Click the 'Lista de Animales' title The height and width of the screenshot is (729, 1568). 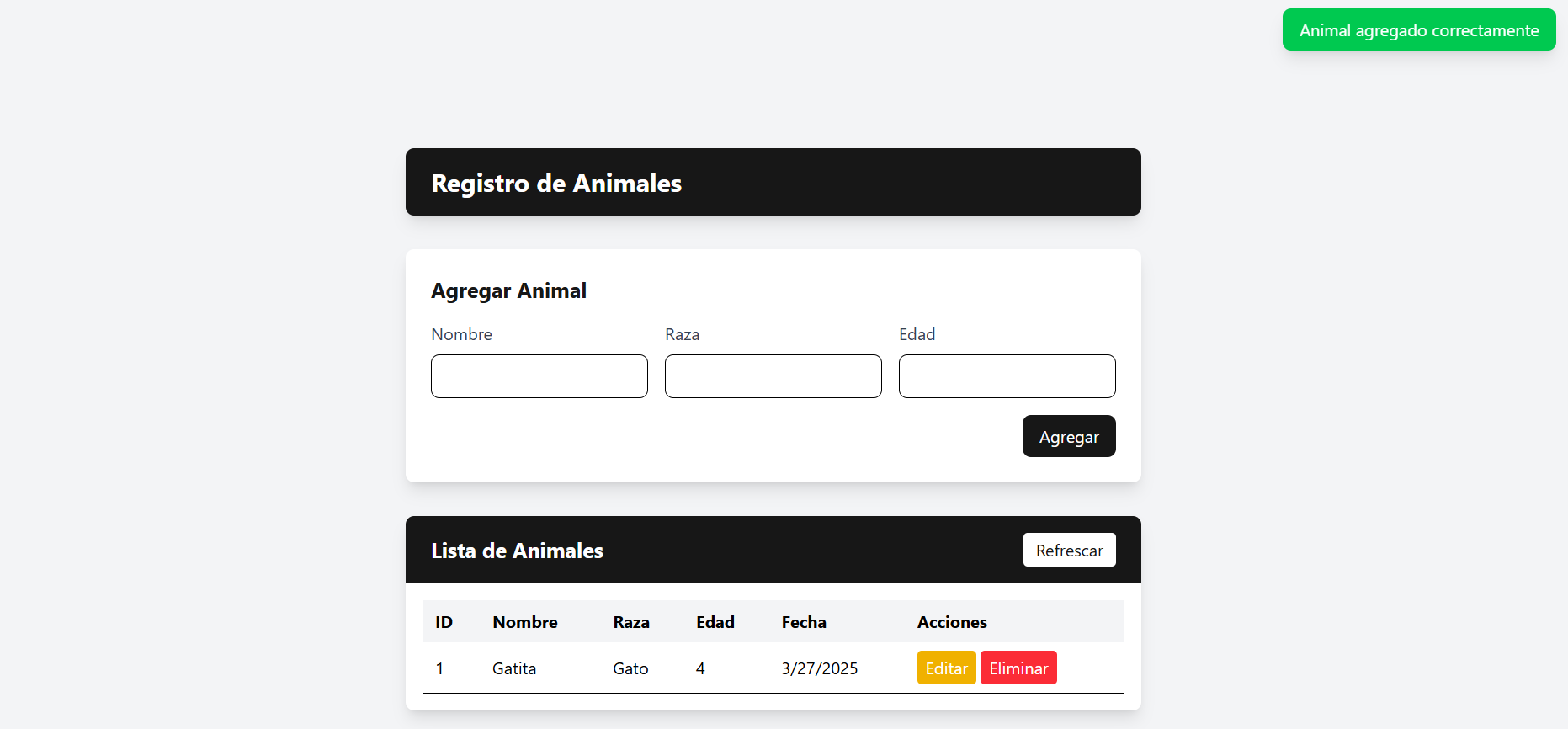tap(517, 551)
